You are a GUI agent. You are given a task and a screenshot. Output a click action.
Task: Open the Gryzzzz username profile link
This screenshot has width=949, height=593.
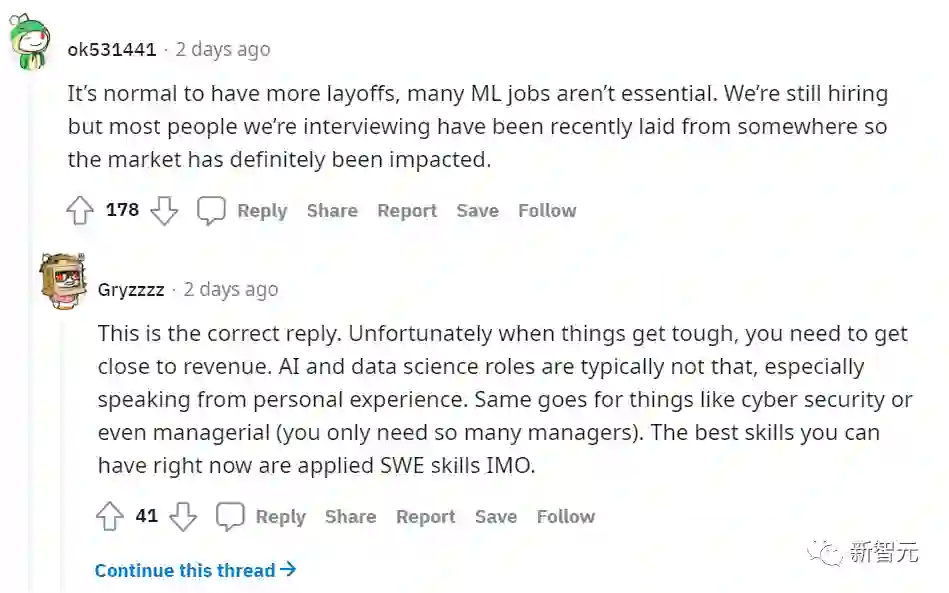(x=131, y=290)
